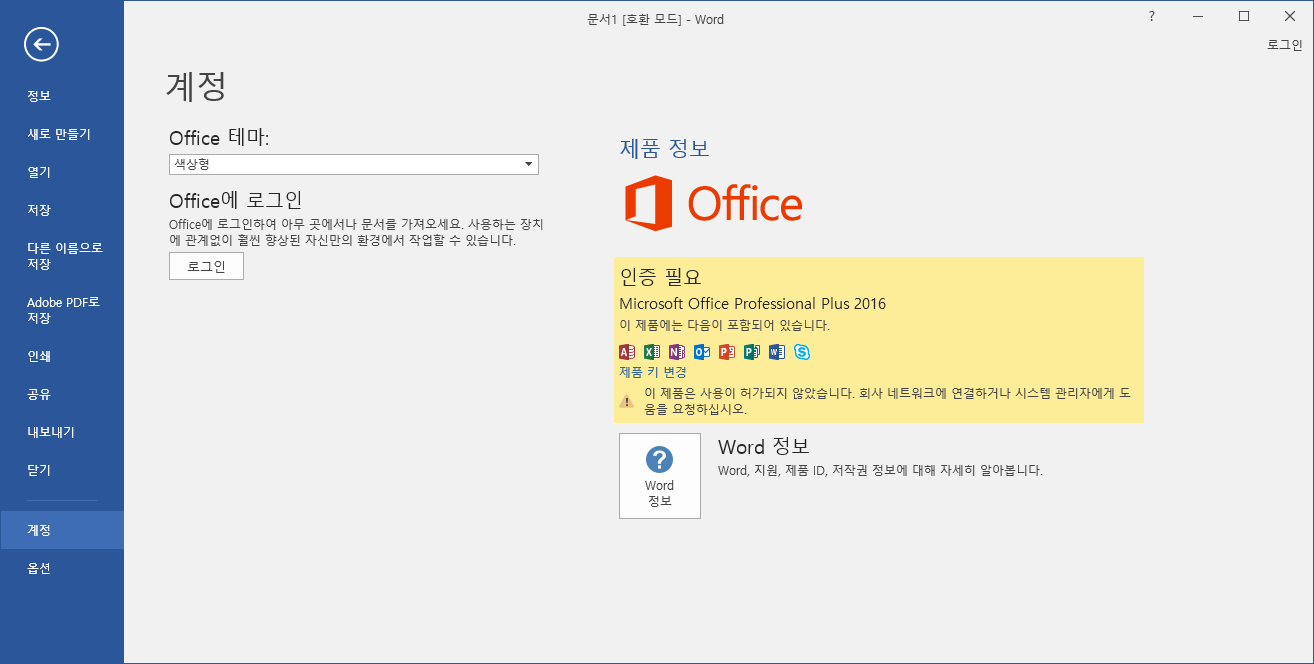Open help with the question mark
The height and width of the screenshot is (664, 1314).
point(1152,16)
